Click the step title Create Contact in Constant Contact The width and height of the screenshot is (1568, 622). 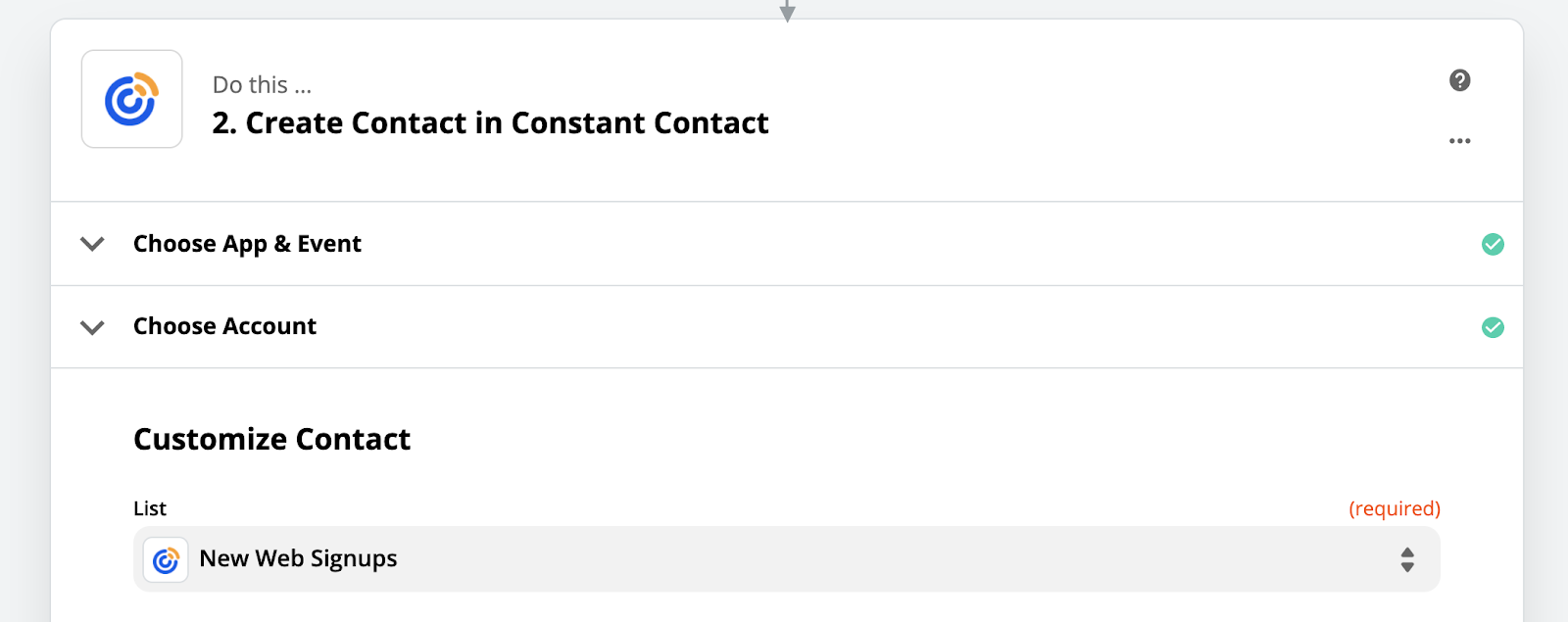490,123
